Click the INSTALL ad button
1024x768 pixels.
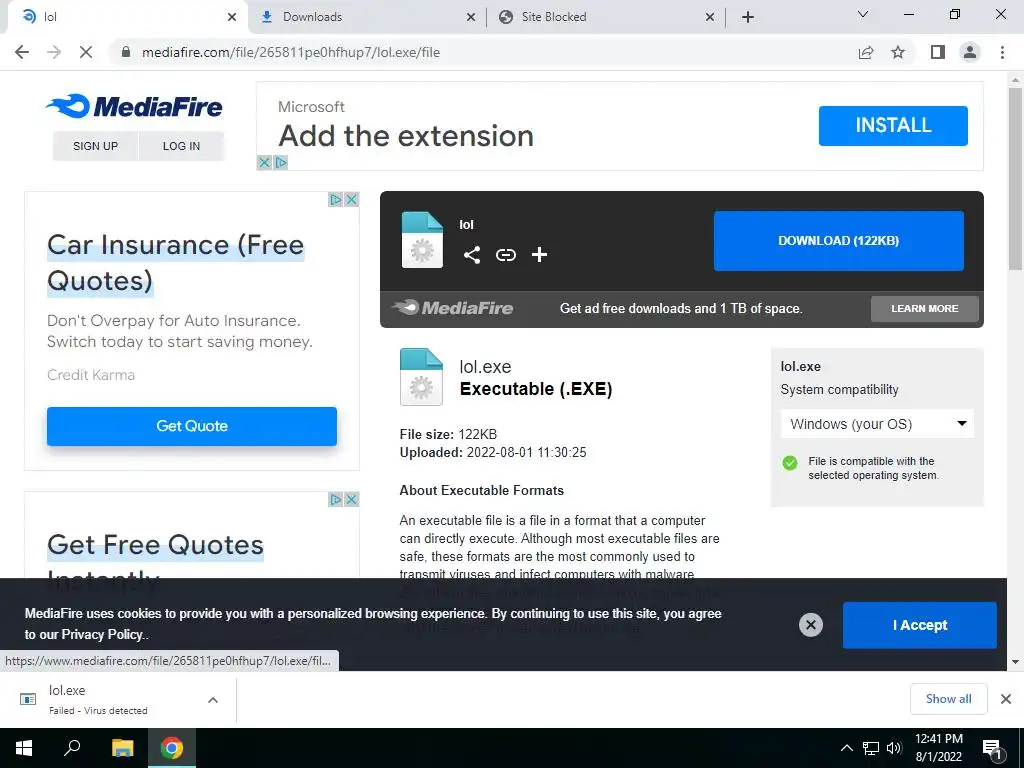[893, 125]
